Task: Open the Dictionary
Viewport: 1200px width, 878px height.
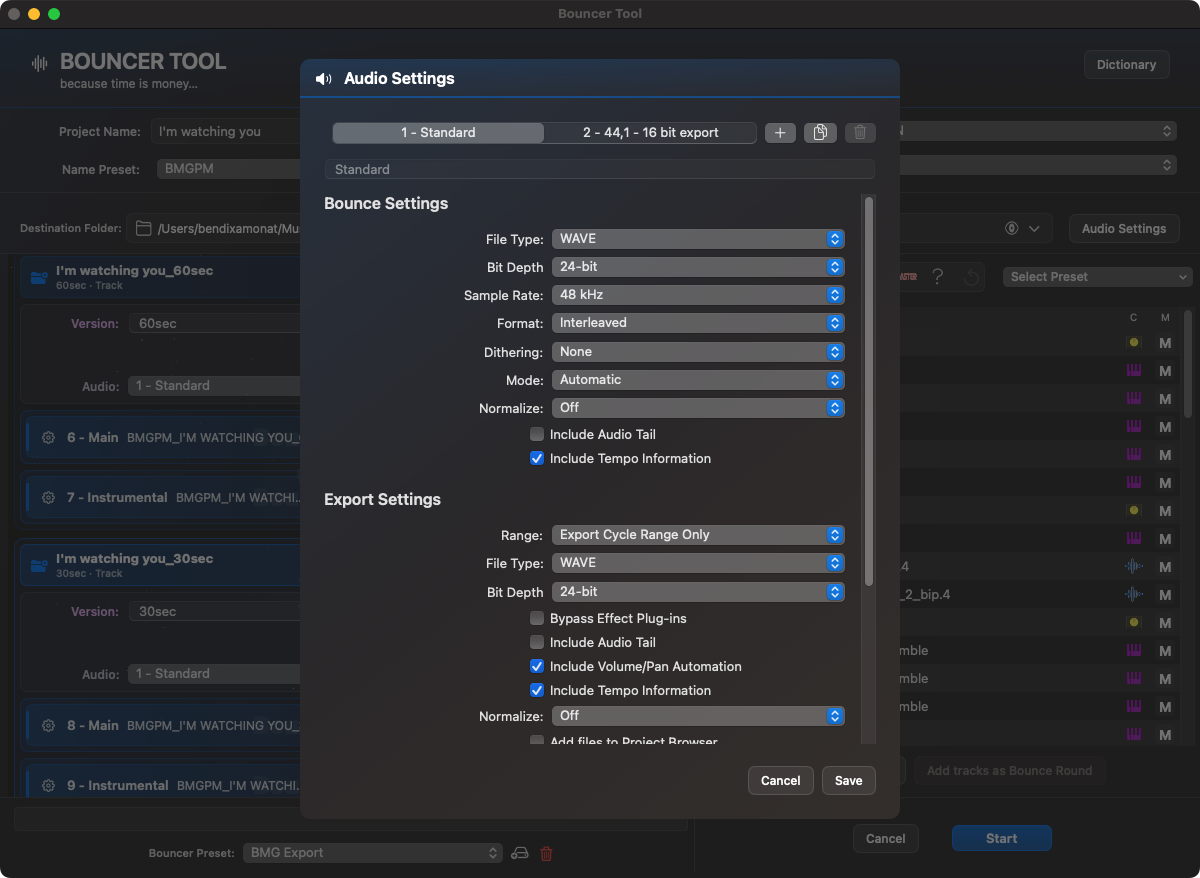Action: point(1126,65)
